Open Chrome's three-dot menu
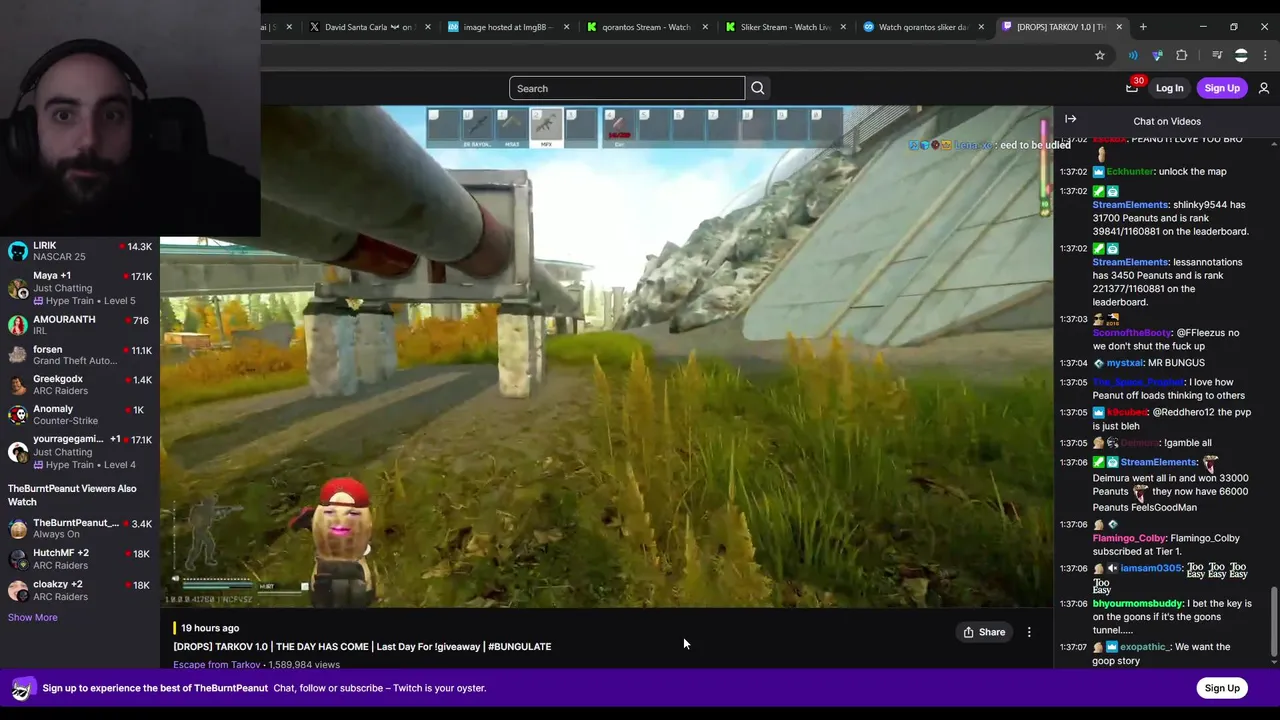This screenshot has width=1280, height=720. tap(1265, 55)
